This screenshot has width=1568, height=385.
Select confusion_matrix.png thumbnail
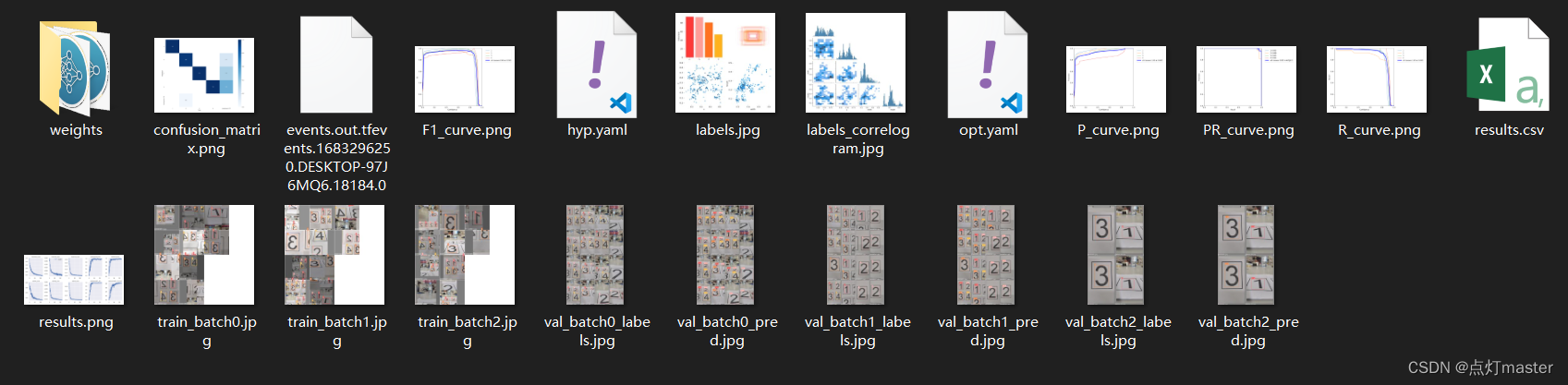[x=204, y=76]
